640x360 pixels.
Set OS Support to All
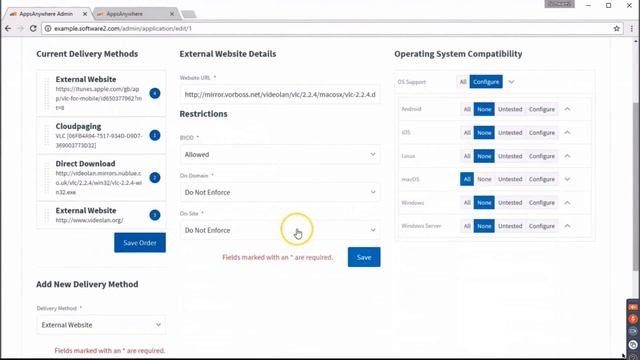(463, 82)
